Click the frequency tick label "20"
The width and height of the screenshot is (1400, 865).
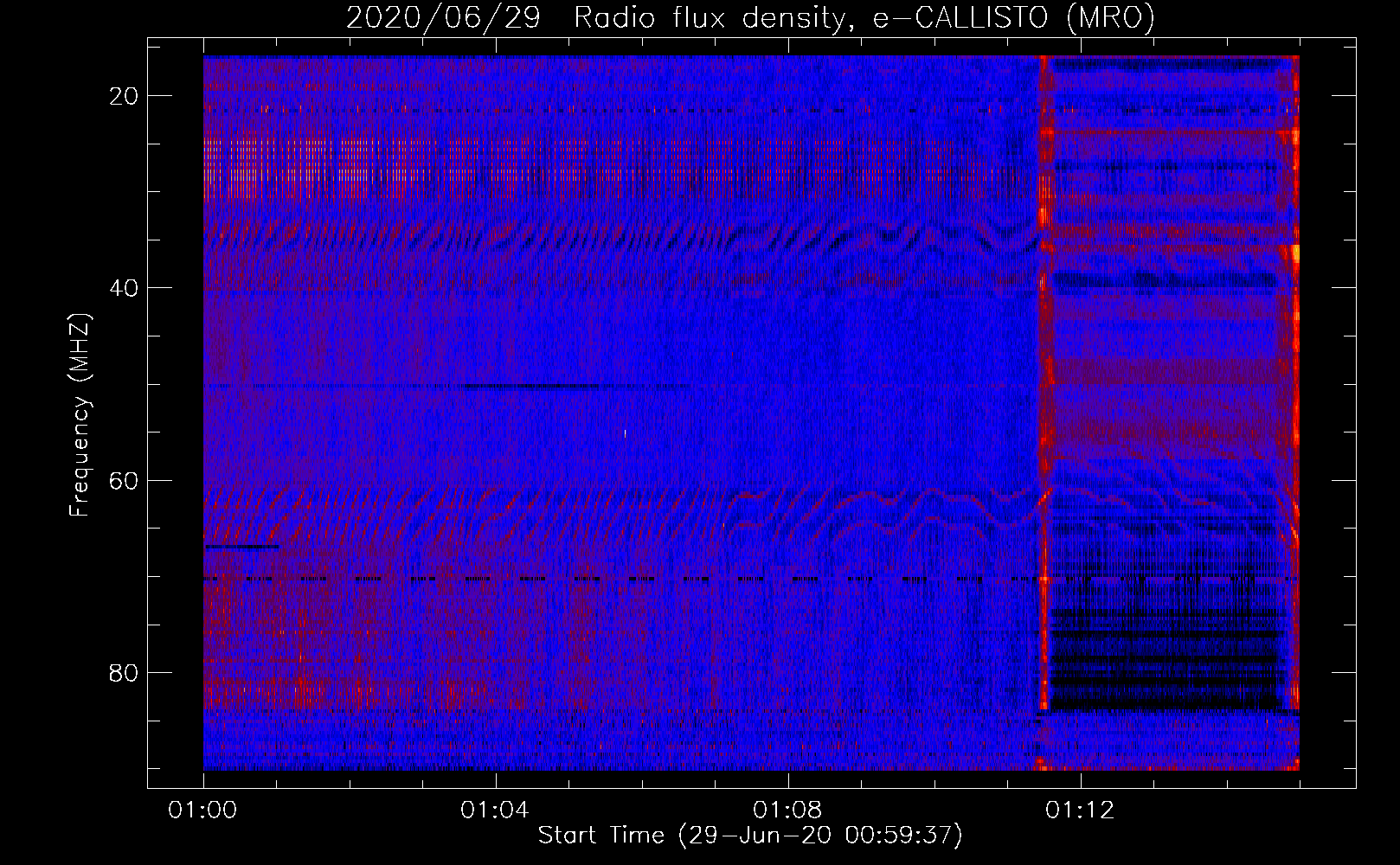125,96
